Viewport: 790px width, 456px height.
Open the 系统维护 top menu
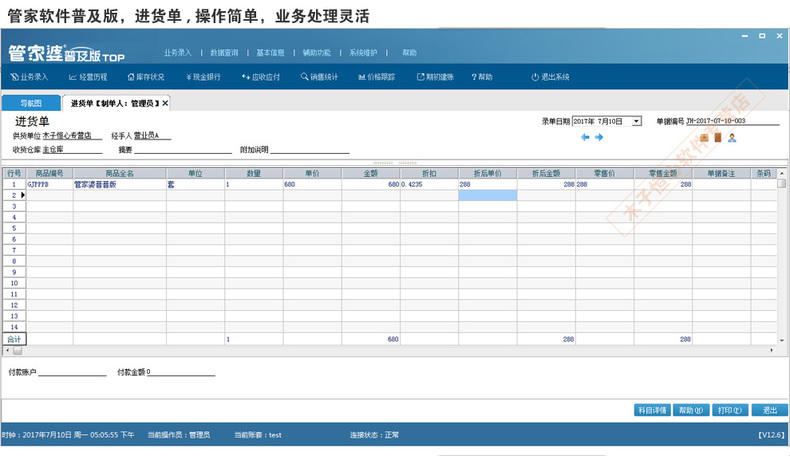[363, 52]
